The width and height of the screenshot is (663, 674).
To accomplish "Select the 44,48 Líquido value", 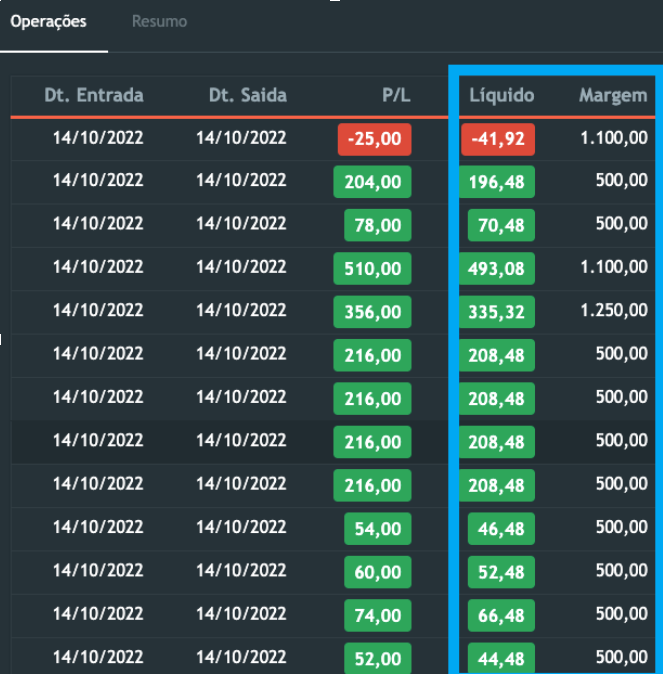I will tap(501, 659).
